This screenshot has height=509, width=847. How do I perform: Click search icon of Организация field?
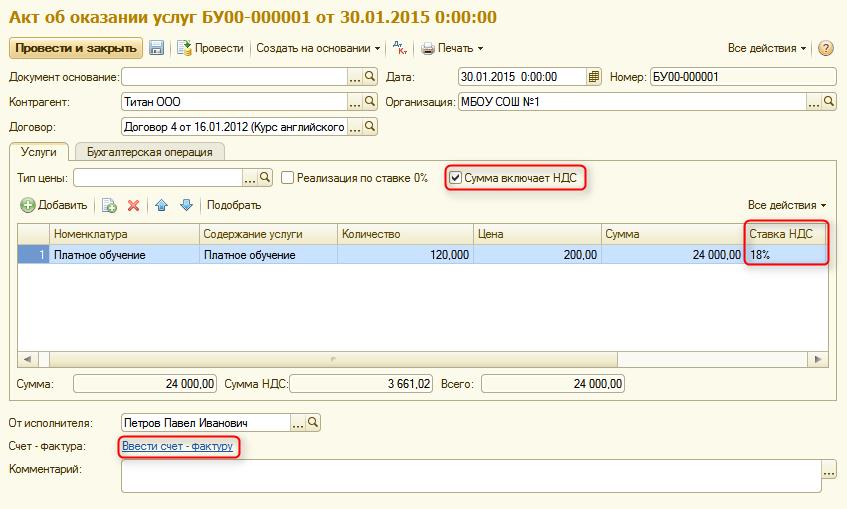click(829, 102)
